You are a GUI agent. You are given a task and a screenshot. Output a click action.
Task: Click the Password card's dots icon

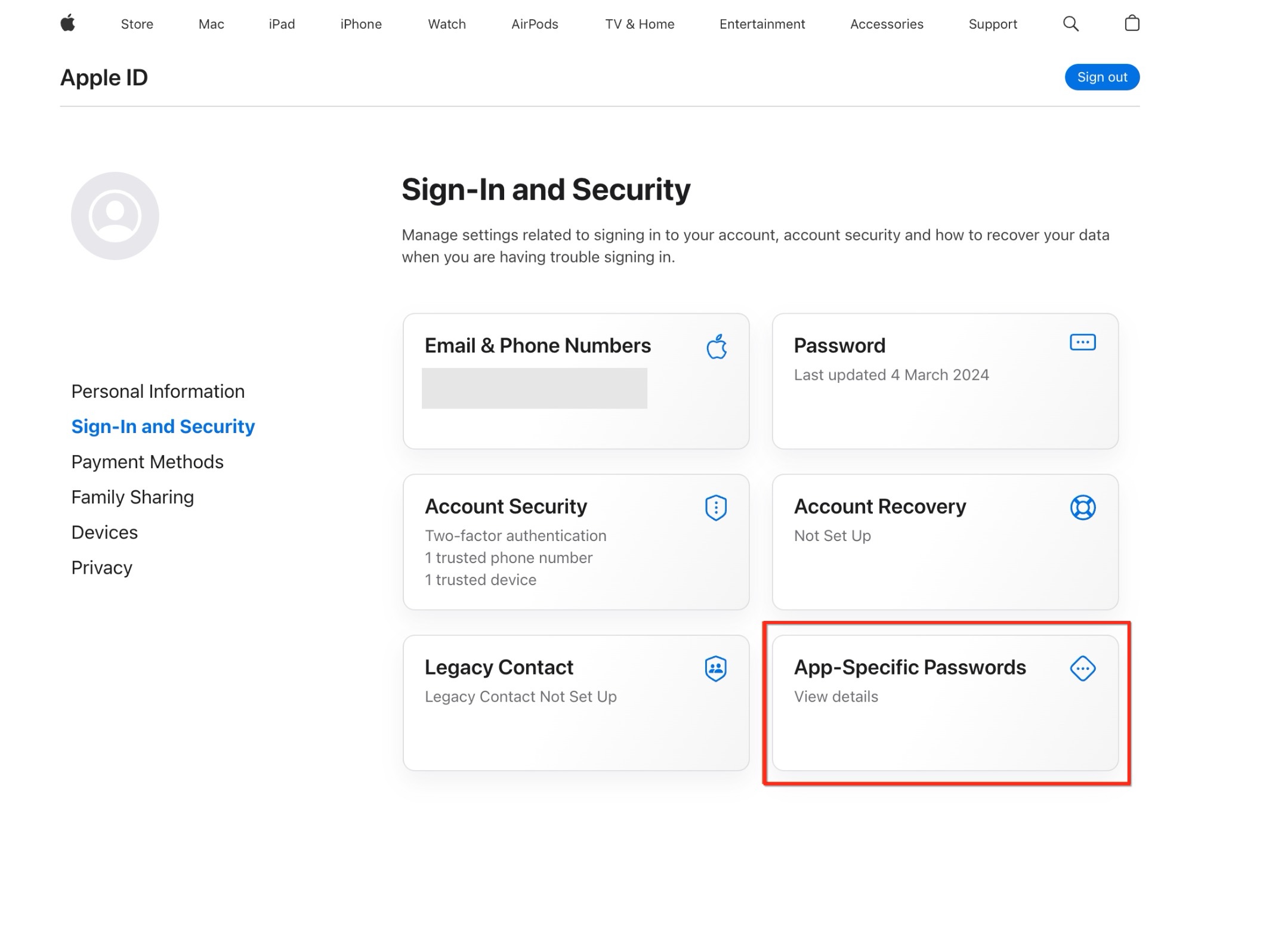1082,342
